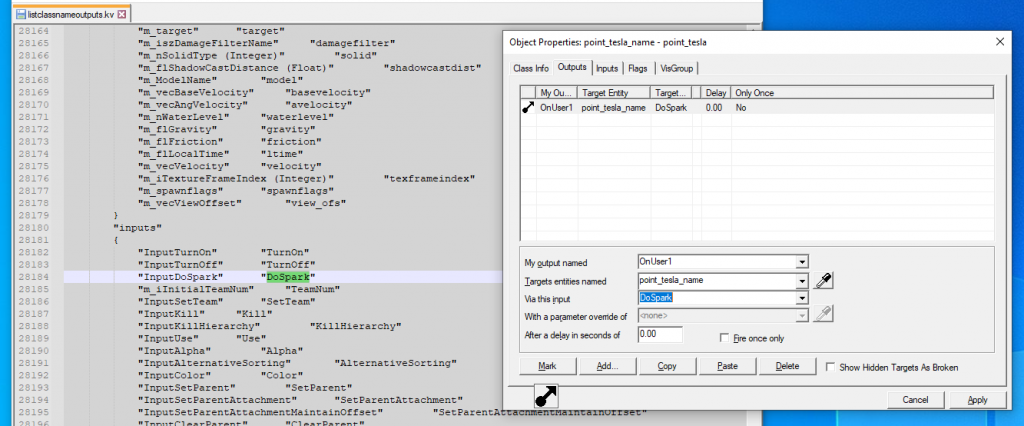
Task: Open the My output named dropdown arrow
Action: pyautogui.click(x=802, y=262)
